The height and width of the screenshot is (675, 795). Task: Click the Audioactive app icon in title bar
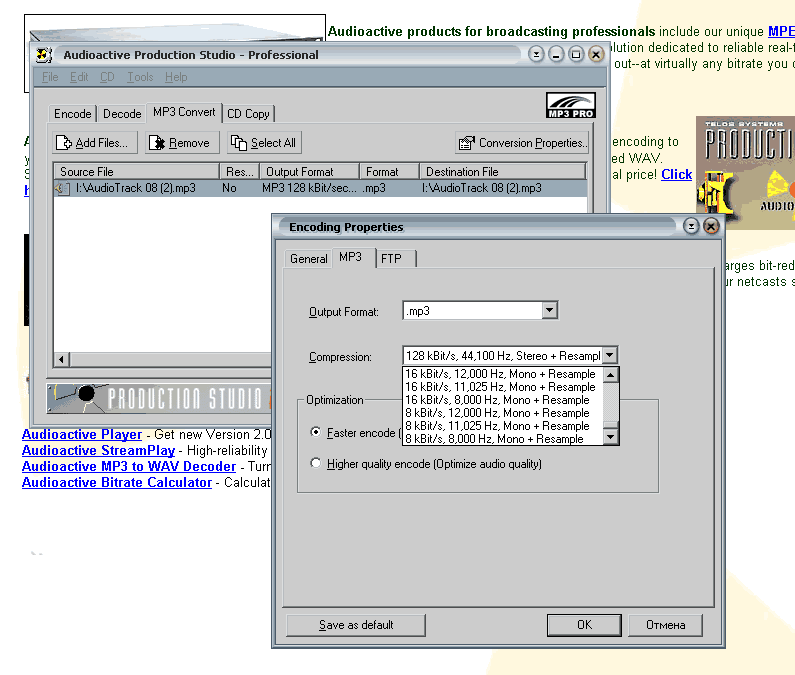[x=44, y=55]
